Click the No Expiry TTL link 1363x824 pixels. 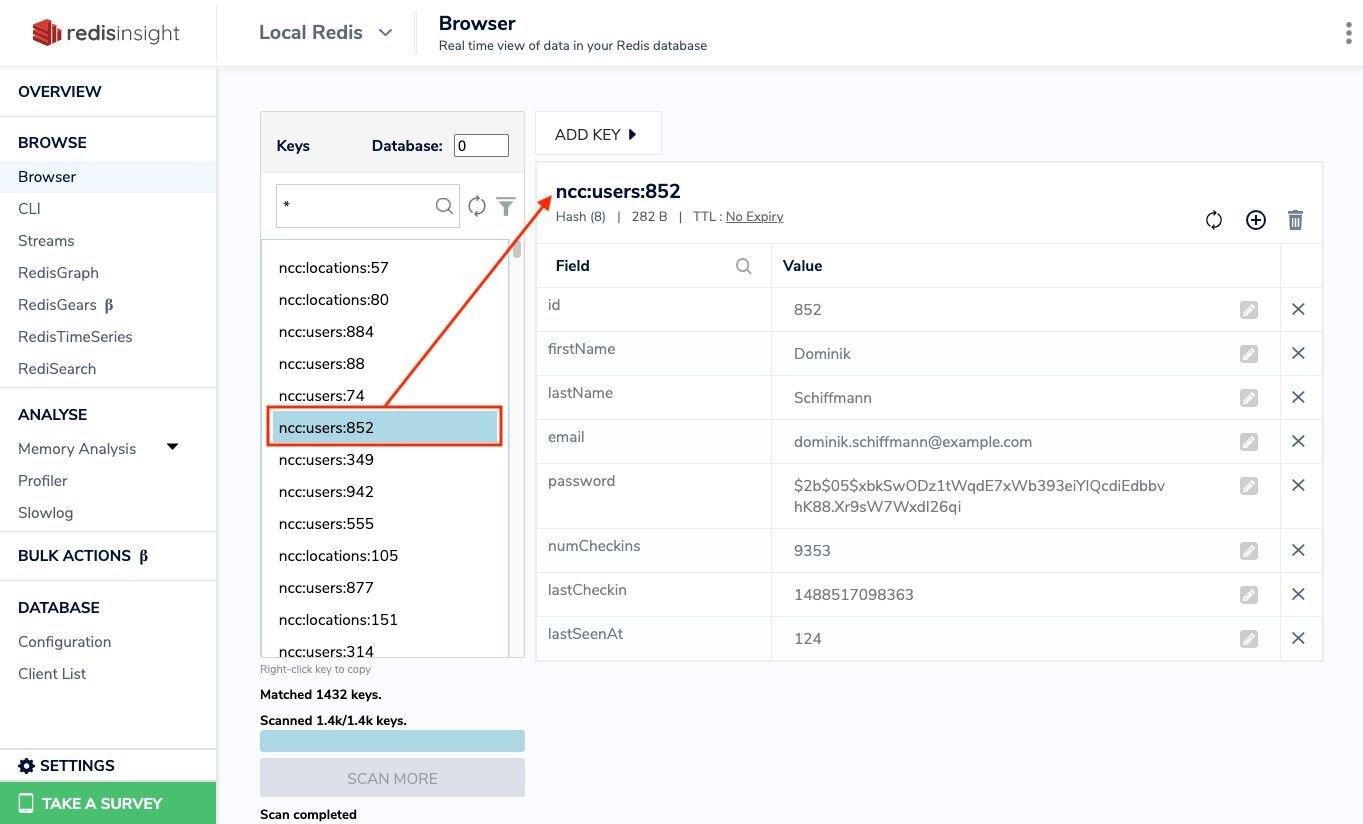pos(755,217)
